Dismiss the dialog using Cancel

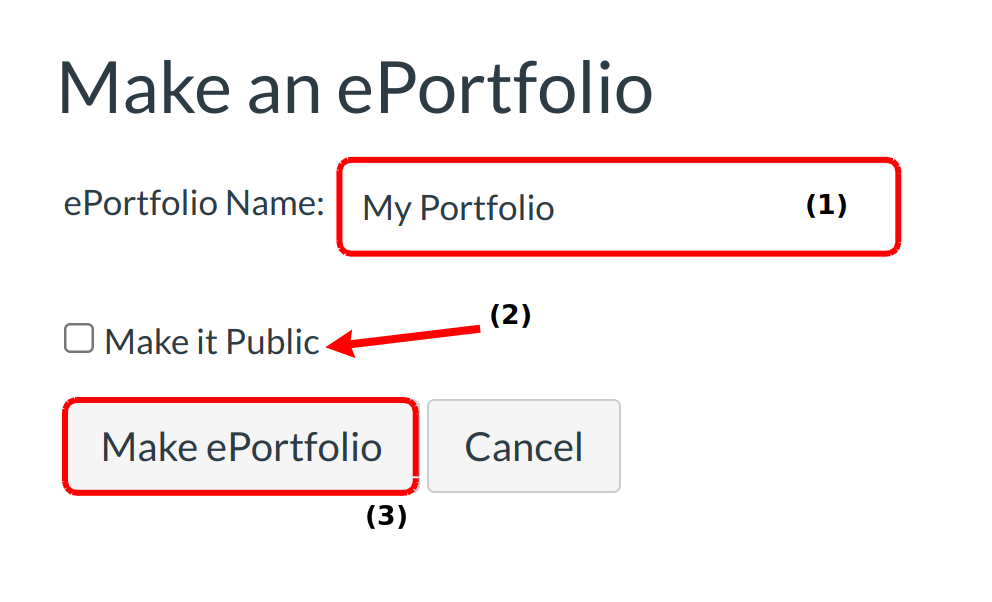tap(523, 446)
